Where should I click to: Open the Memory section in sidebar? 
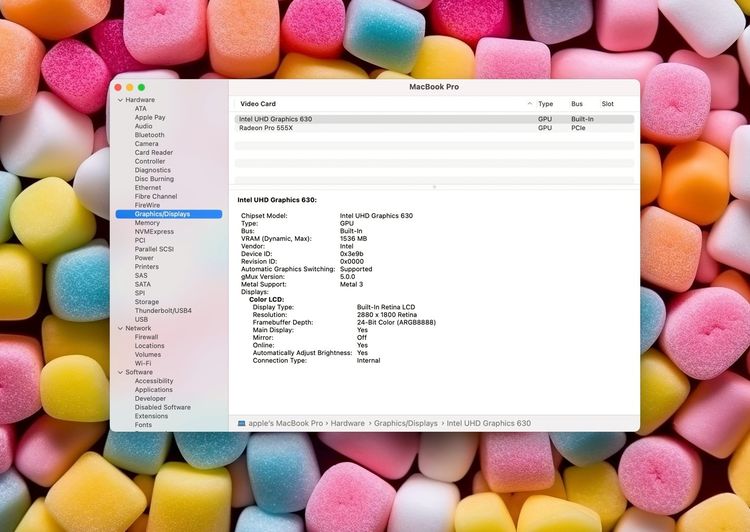coord(147,223)
